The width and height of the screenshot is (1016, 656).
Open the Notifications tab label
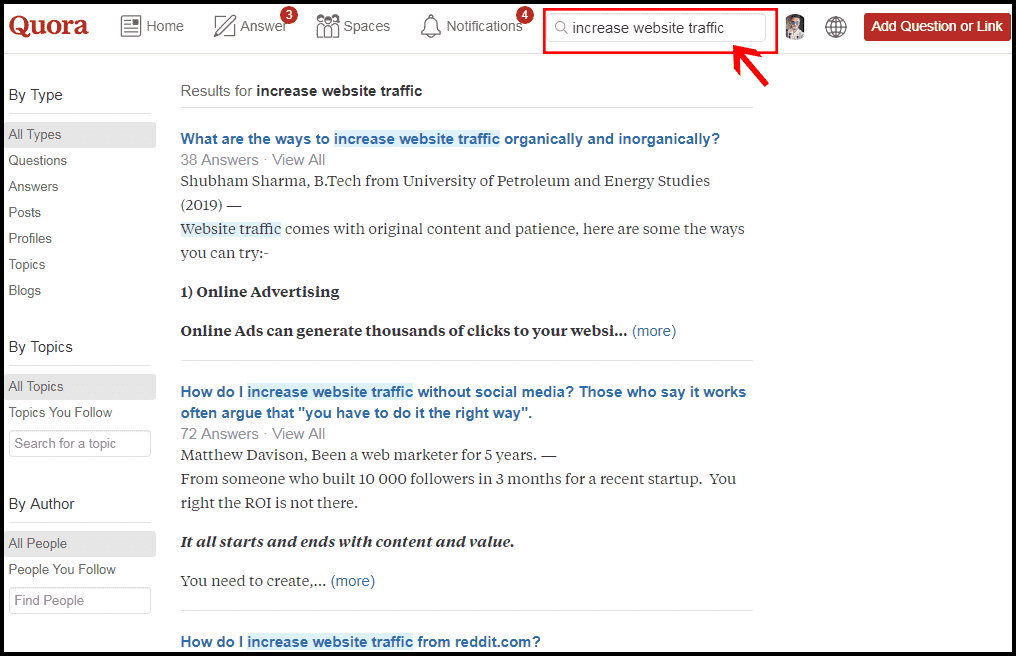click(484, 26)
